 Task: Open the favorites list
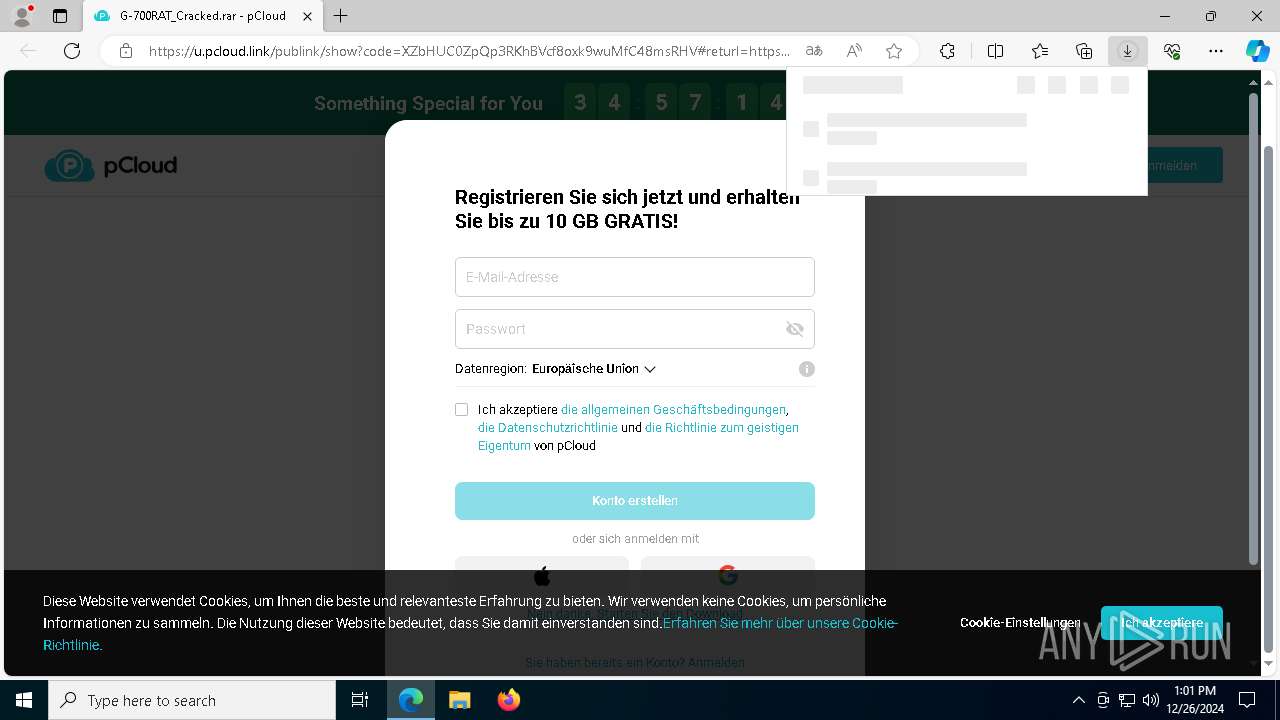point(1040,51)
